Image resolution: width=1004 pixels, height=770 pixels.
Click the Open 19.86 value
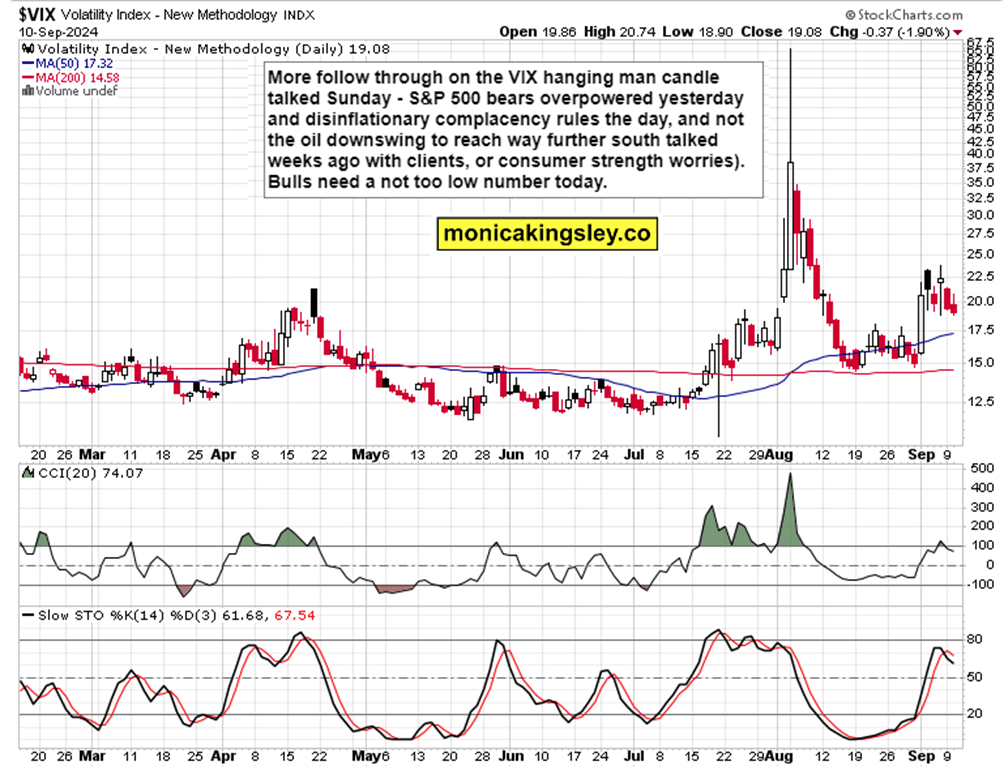point(538,32)
